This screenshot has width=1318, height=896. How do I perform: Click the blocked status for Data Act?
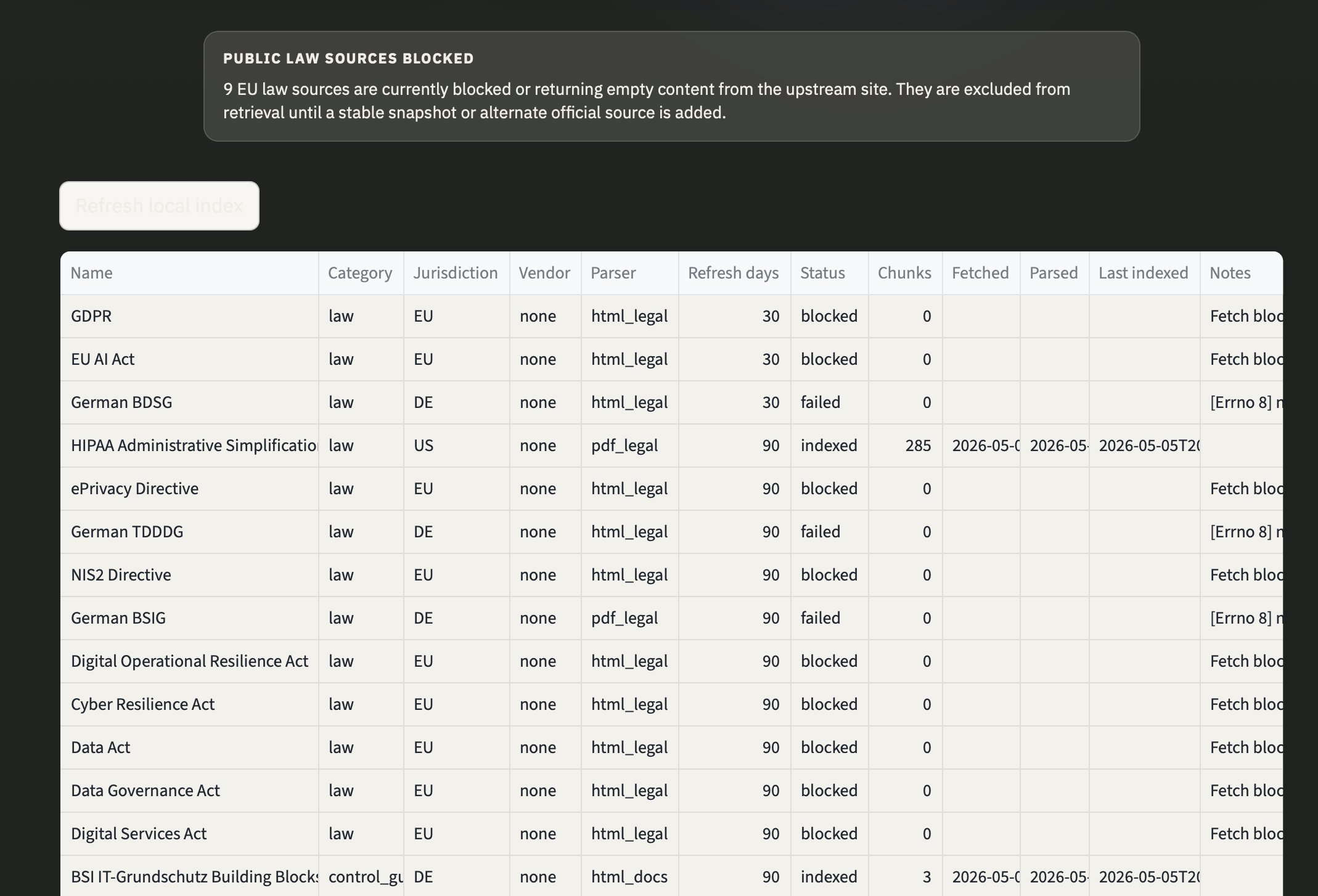click(829, 747)
